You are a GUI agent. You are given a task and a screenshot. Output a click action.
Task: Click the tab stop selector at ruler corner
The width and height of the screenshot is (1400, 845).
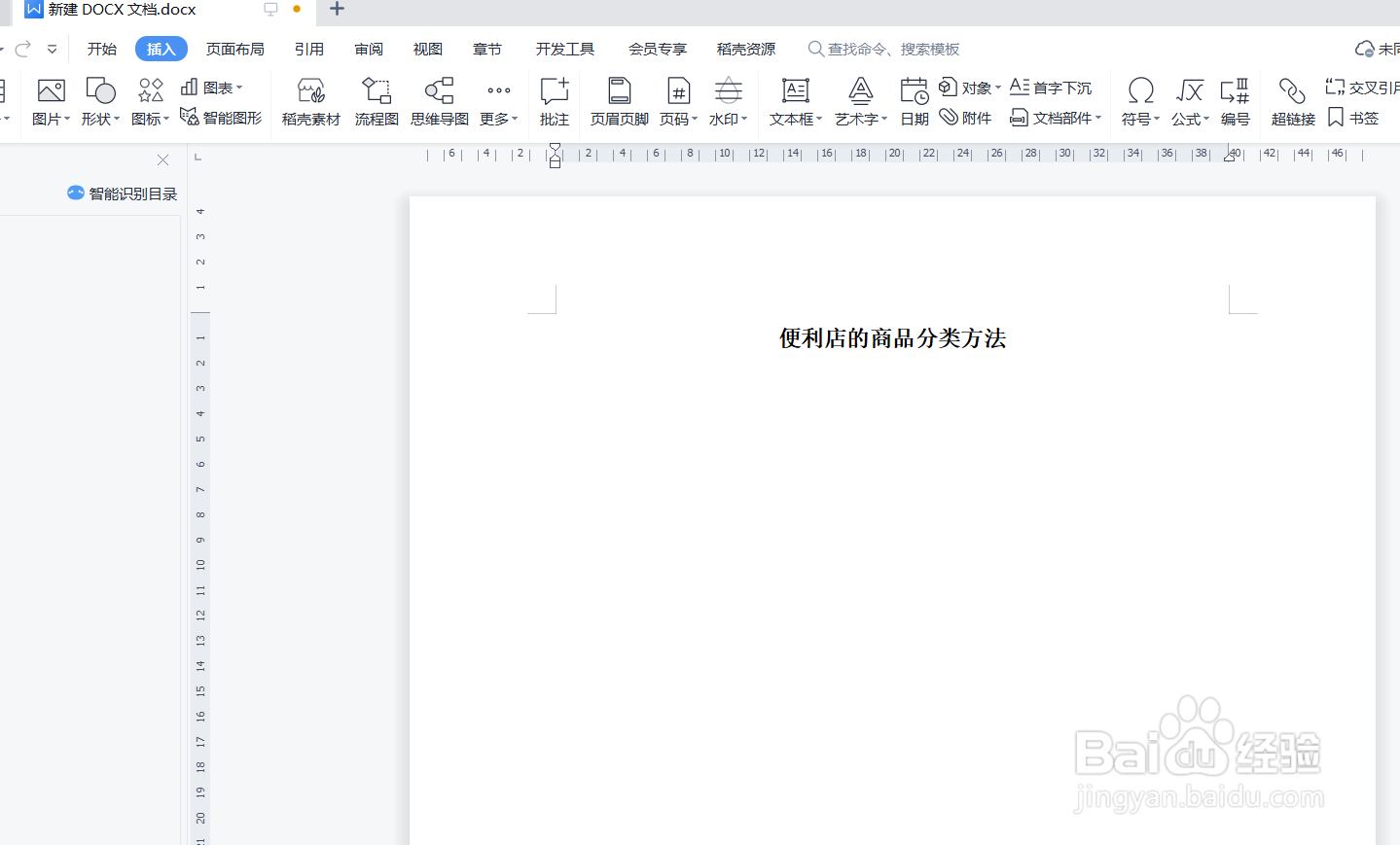(198, 156)
